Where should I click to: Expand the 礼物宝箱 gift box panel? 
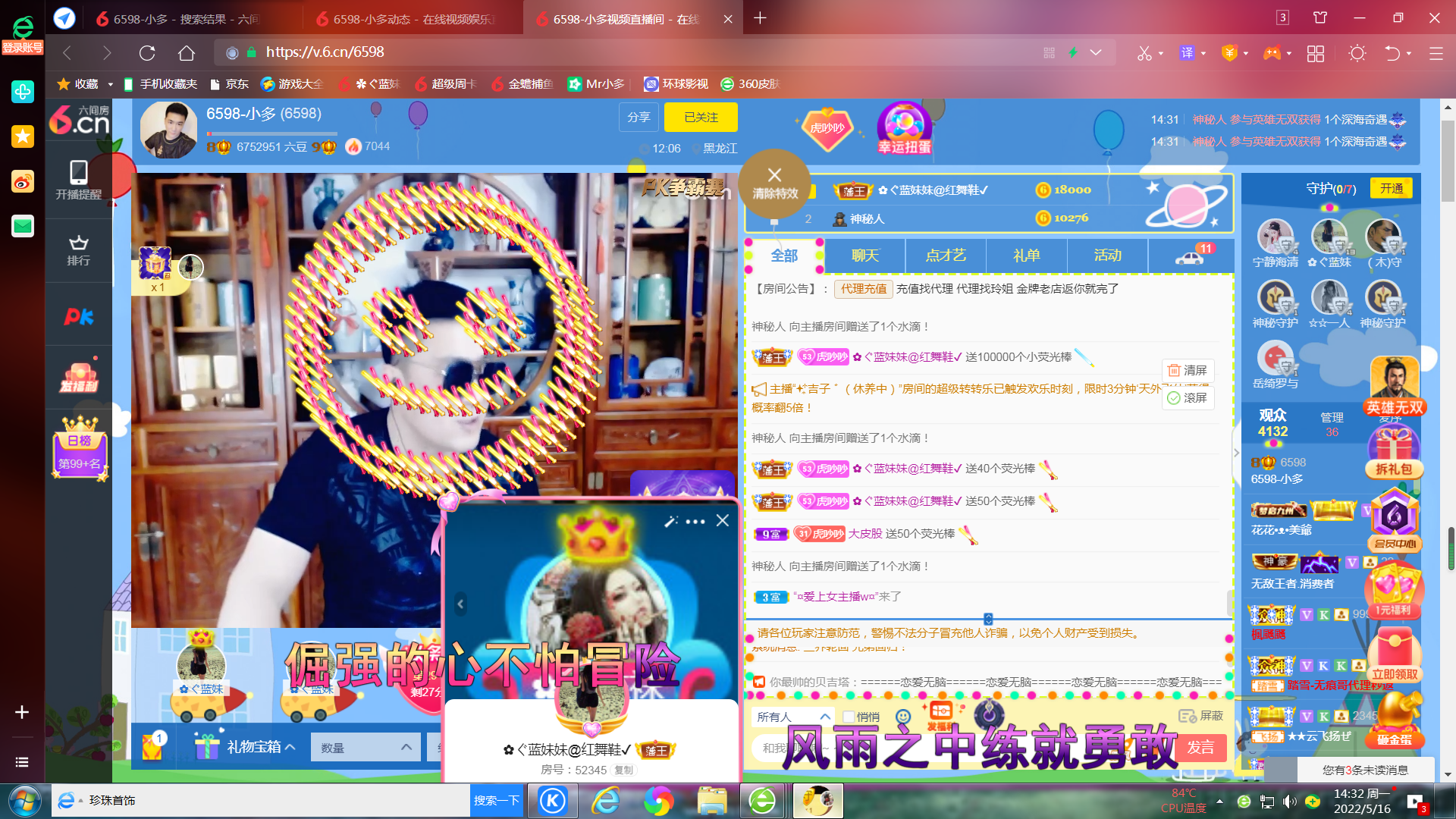click(244, 747)
